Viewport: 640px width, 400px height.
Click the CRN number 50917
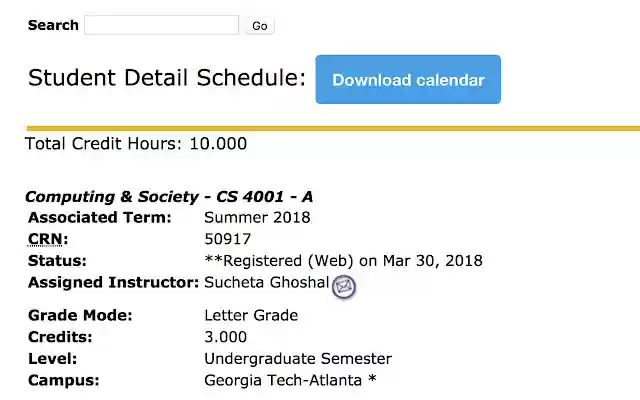click(228, 239)
